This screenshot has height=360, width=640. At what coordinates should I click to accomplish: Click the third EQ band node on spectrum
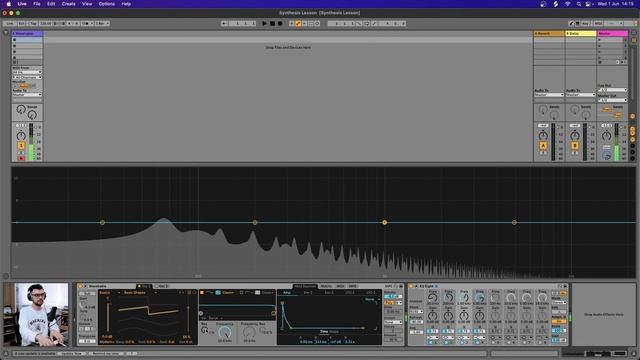384,222
